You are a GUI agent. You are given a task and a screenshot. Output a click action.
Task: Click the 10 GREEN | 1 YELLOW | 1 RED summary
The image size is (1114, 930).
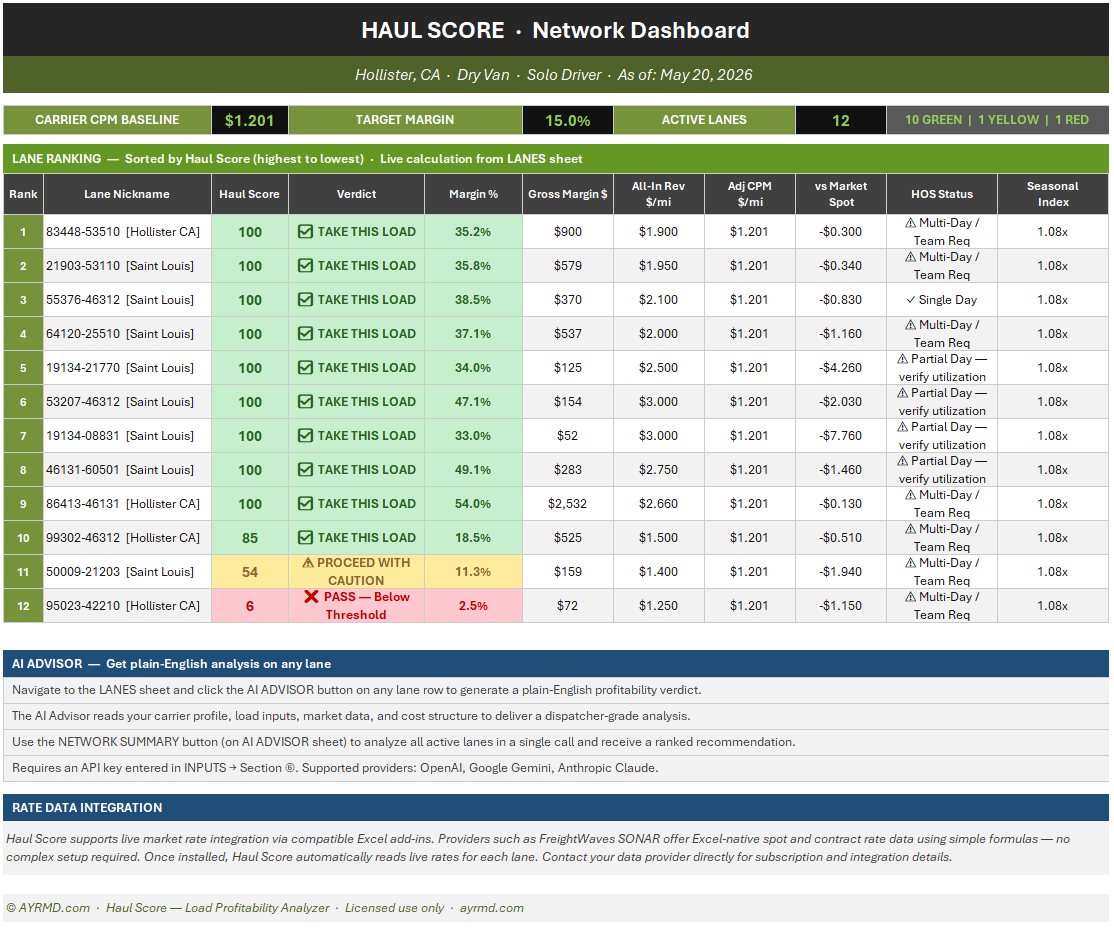(997, 120)
